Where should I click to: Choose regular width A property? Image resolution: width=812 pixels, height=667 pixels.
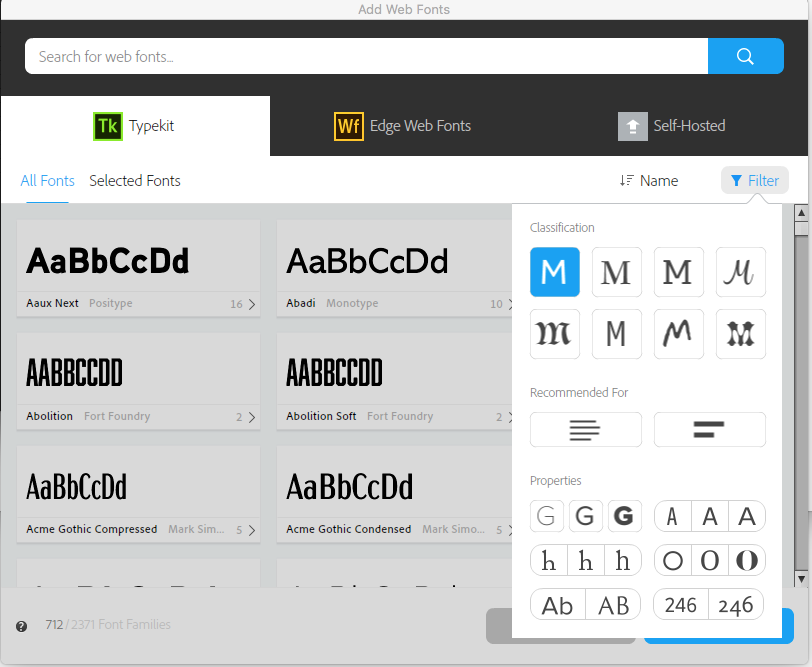coord(710,516)
